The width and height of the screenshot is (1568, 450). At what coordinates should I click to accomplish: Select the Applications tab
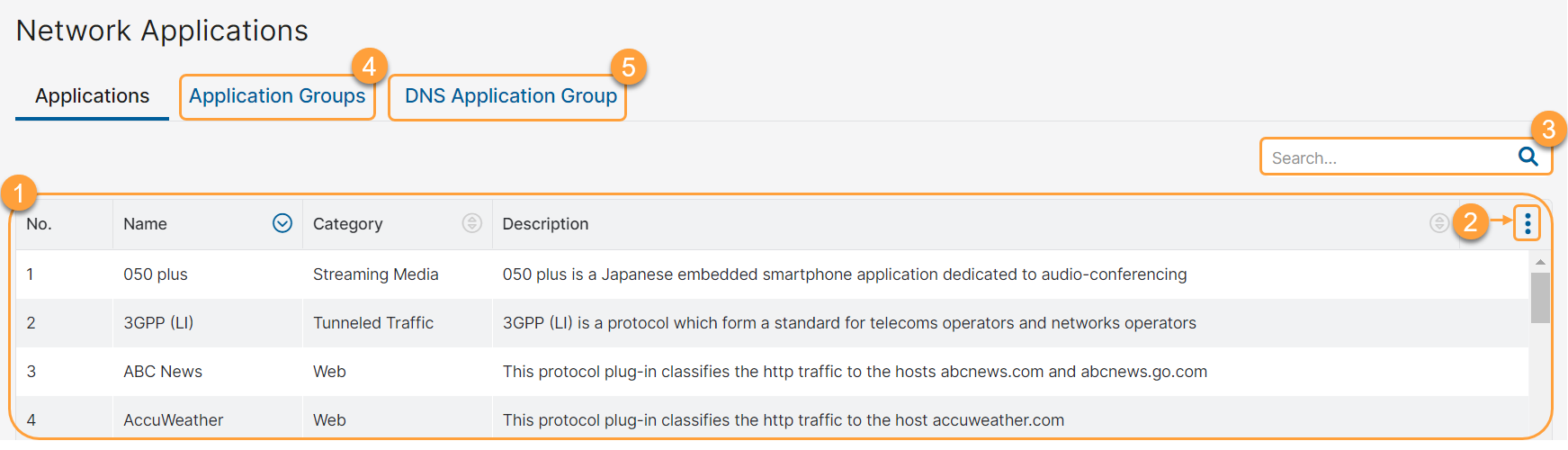92,96
